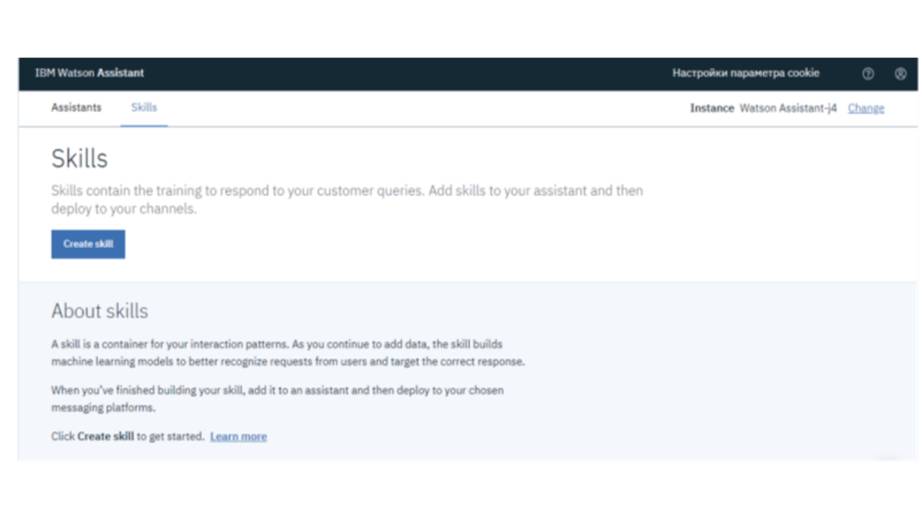Viewport: 922px width, 519px height.
Task: Open the user profile icon
Action: click(900, 74)
